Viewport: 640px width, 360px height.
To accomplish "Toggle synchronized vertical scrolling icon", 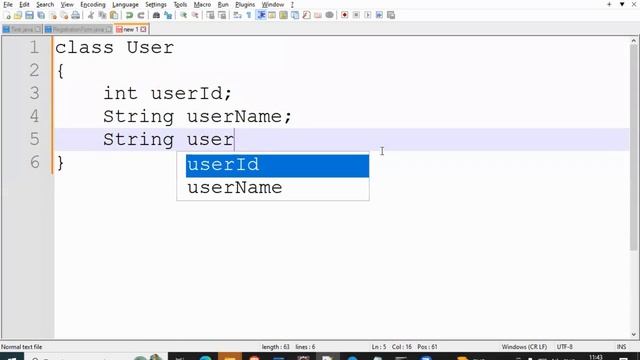I will click(x=210, y=16).
